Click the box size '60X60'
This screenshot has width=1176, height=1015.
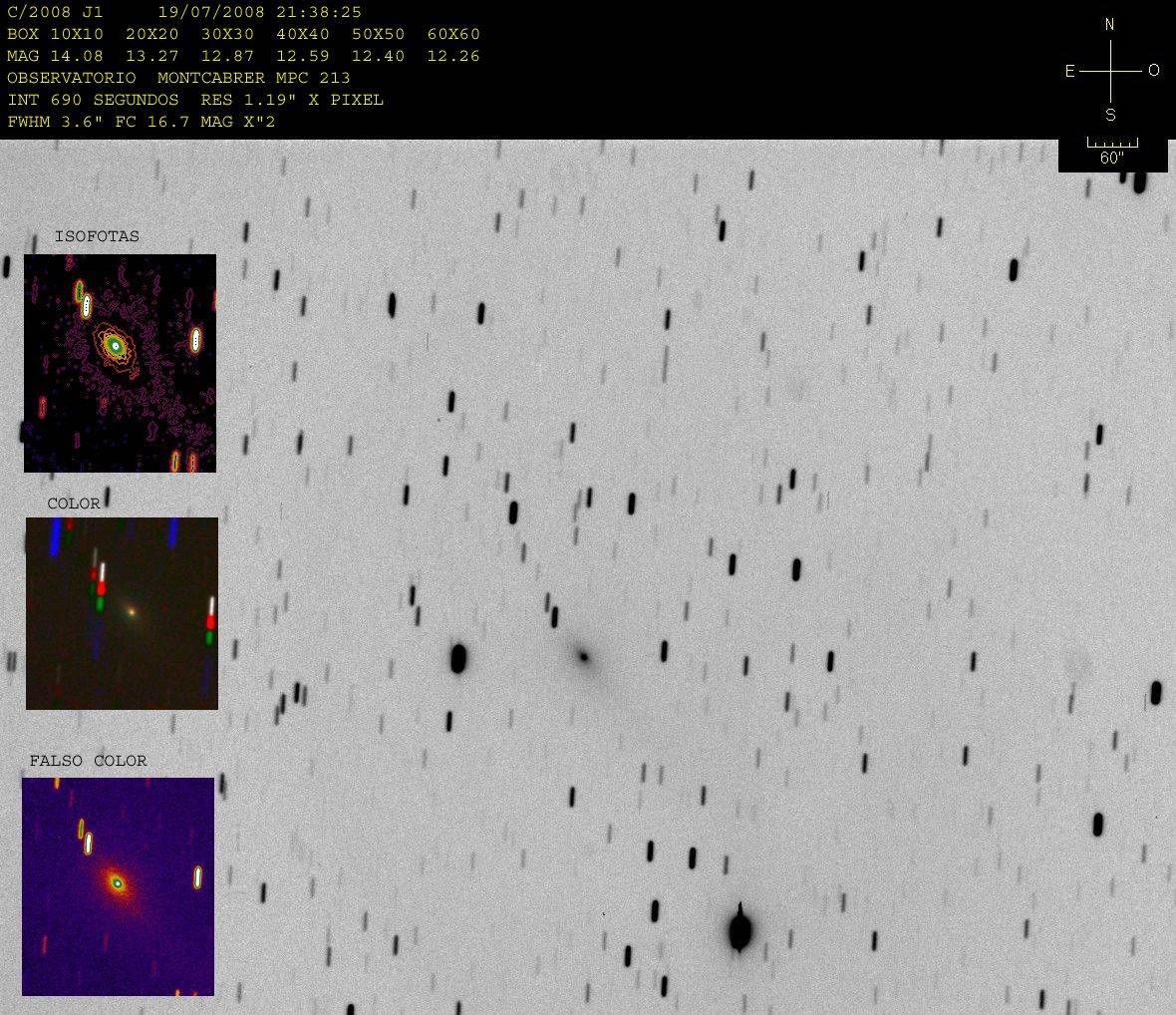click(x=453, y=35)
